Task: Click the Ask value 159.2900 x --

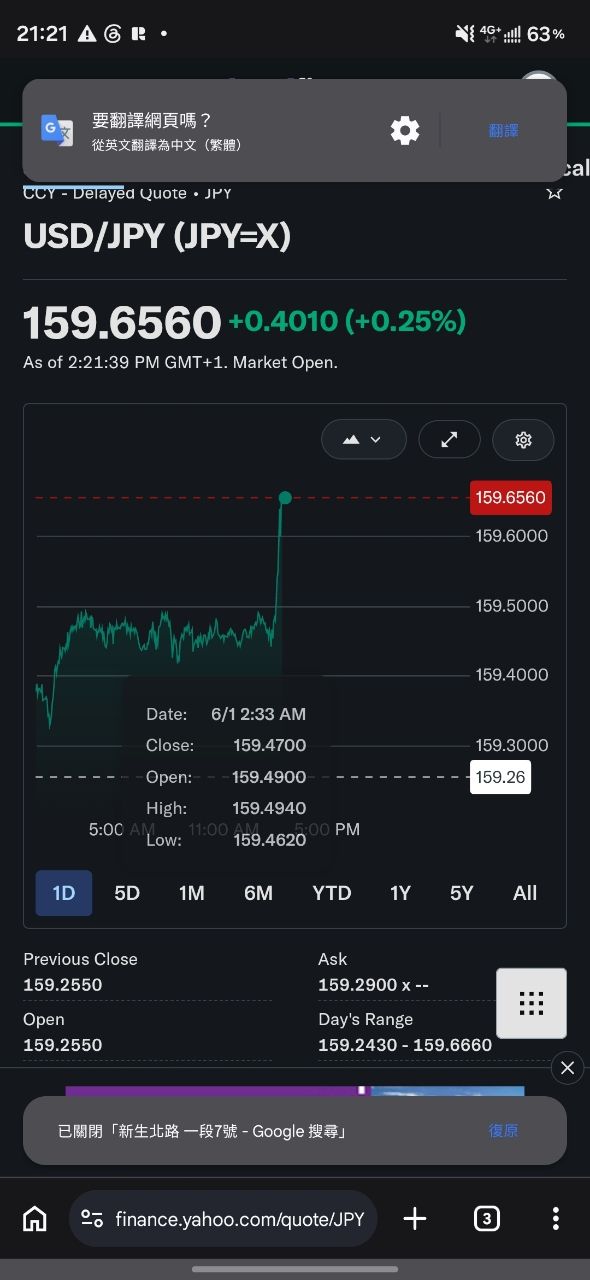Action: pos(374,985)
